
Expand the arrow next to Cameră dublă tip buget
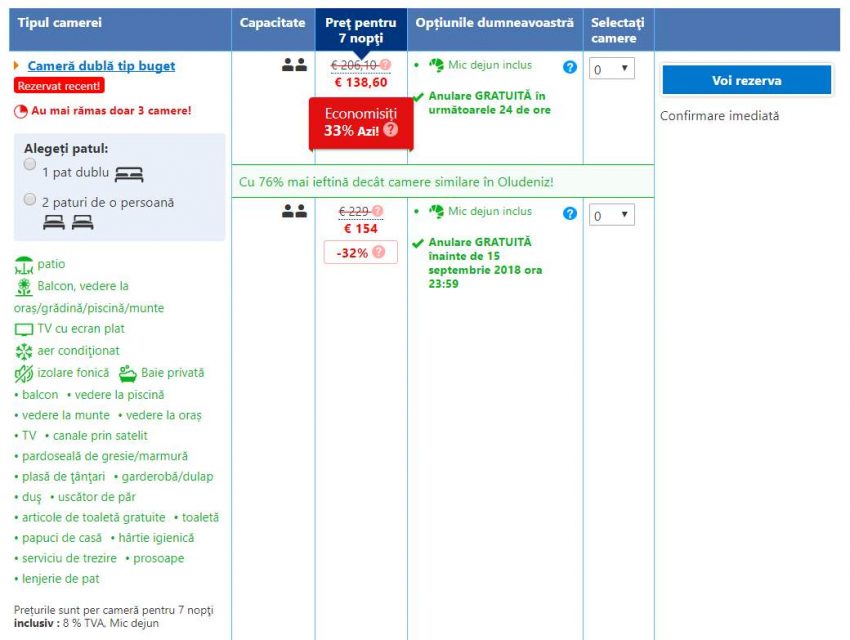17,66
